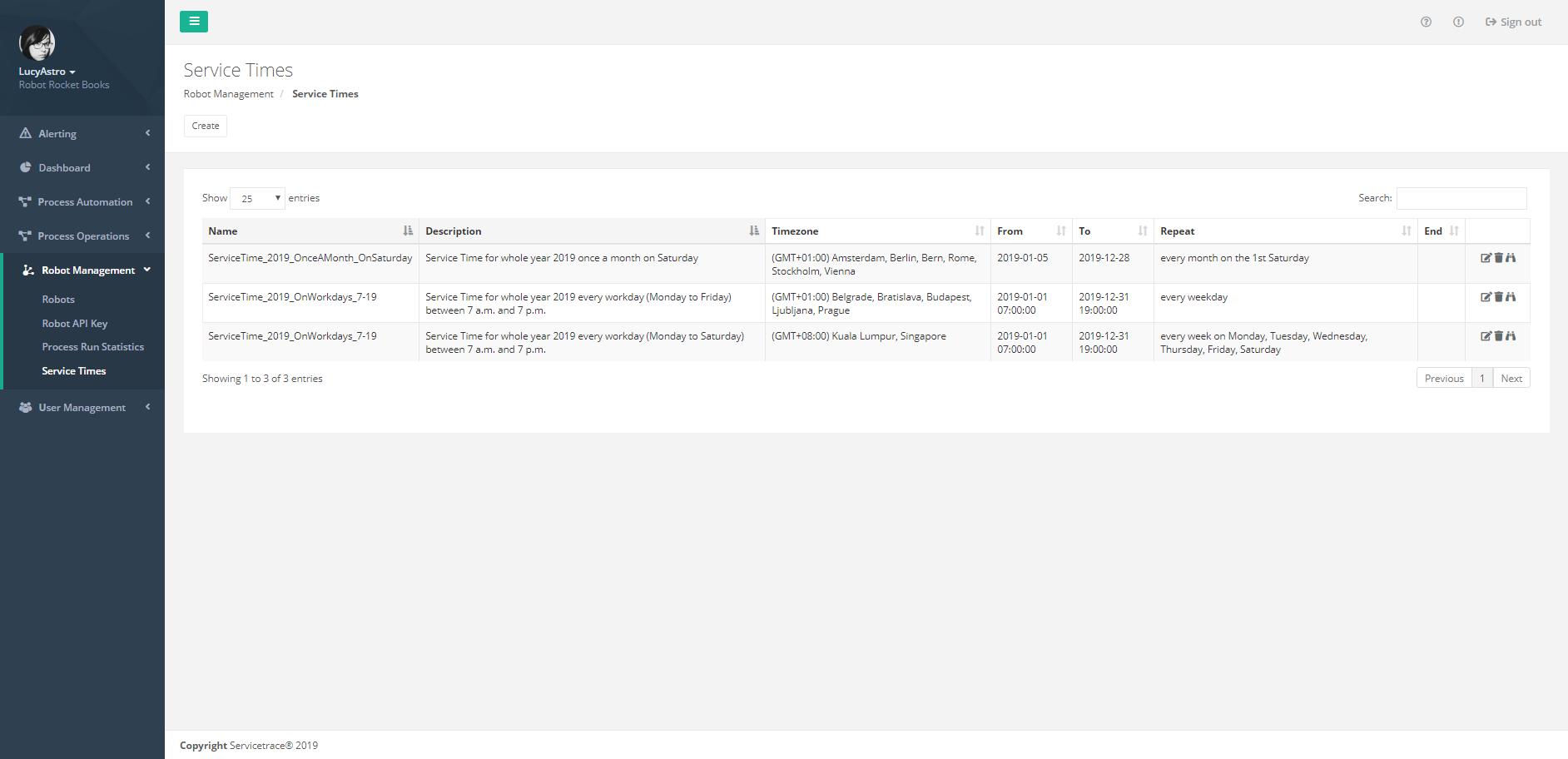Delete the OnceAMonth_OnSaturday service time
The width and height of the screenshot is (1568, 759).
pyautogui.click(x=1498, y=258)
